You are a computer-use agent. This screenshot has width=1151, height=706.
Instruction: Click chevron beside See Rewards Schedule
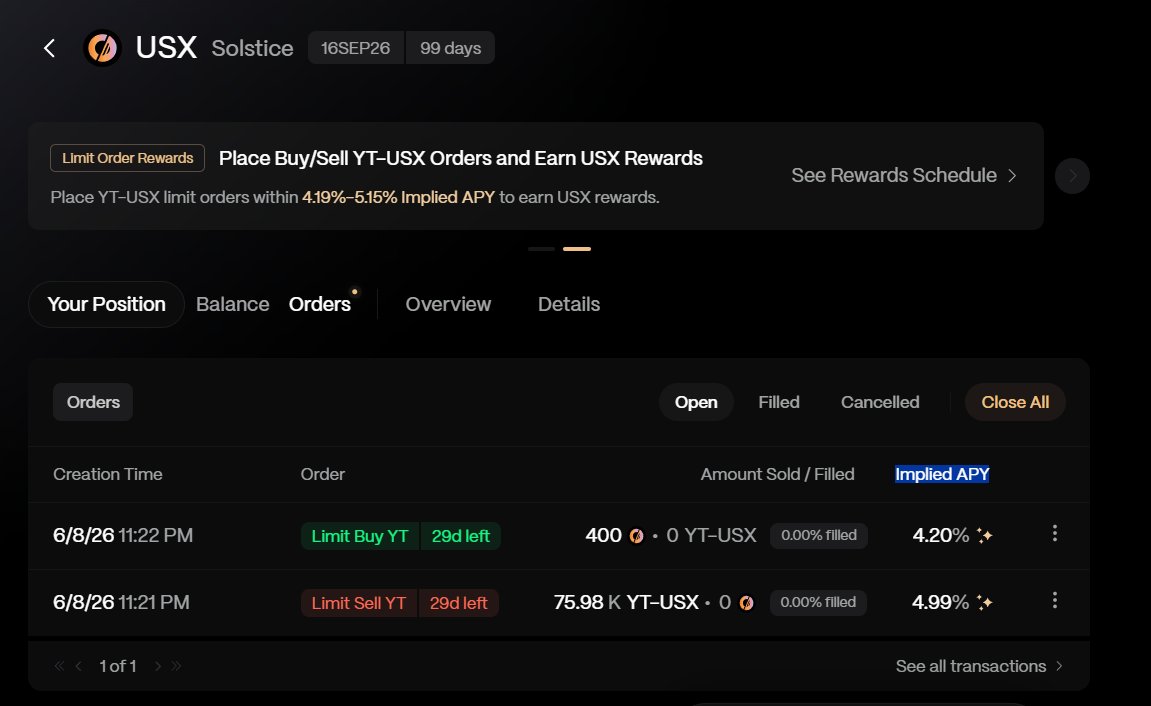pos(1012,175)
